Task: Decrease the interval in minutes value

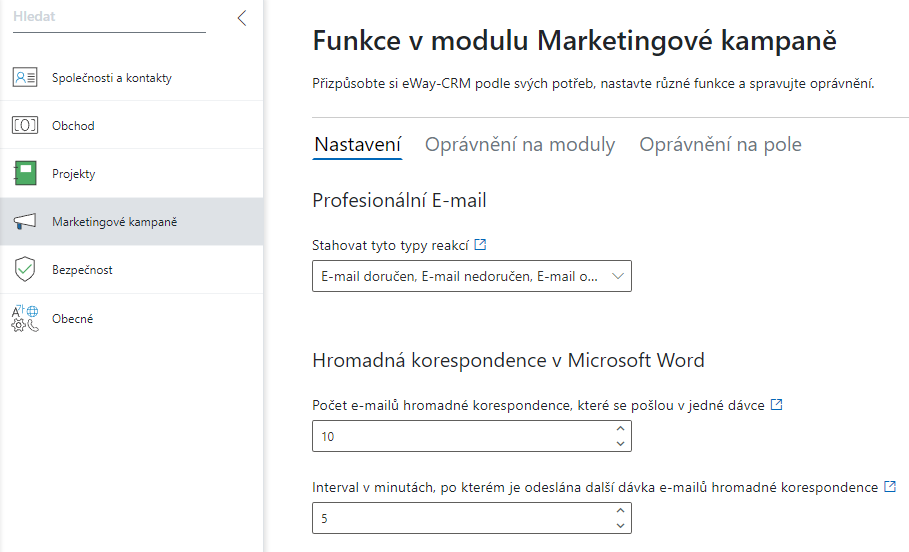Action: coord(620,526)
